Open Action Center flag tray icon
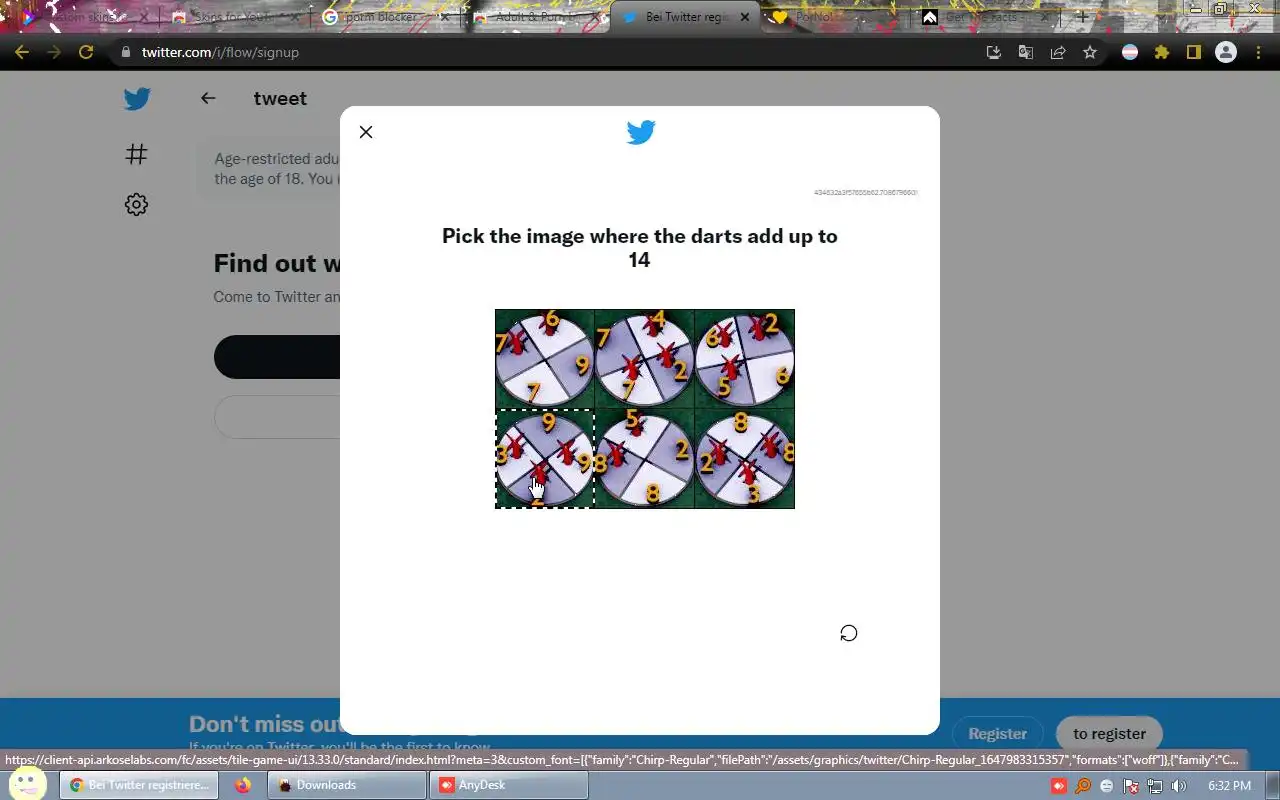 click(x=1131, y=786)
